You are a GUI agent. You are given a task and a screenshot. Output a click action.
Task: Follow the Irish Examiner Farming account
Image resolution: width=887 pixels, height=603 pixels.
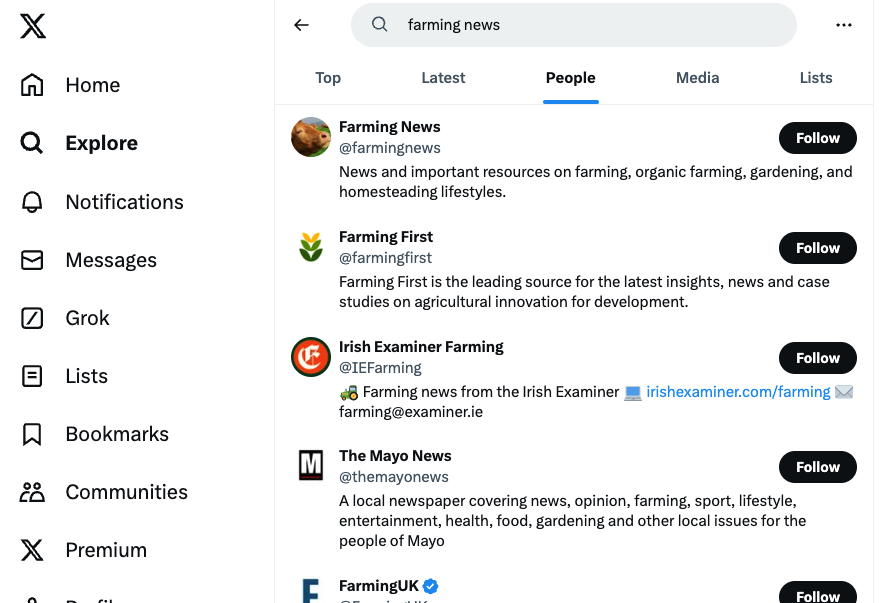[x=817, y=358]
